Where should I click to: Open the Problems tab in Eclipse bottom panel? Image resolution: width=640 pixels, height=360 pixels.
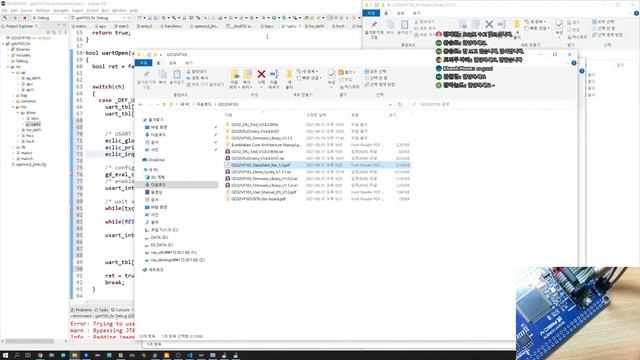point(82,310)
